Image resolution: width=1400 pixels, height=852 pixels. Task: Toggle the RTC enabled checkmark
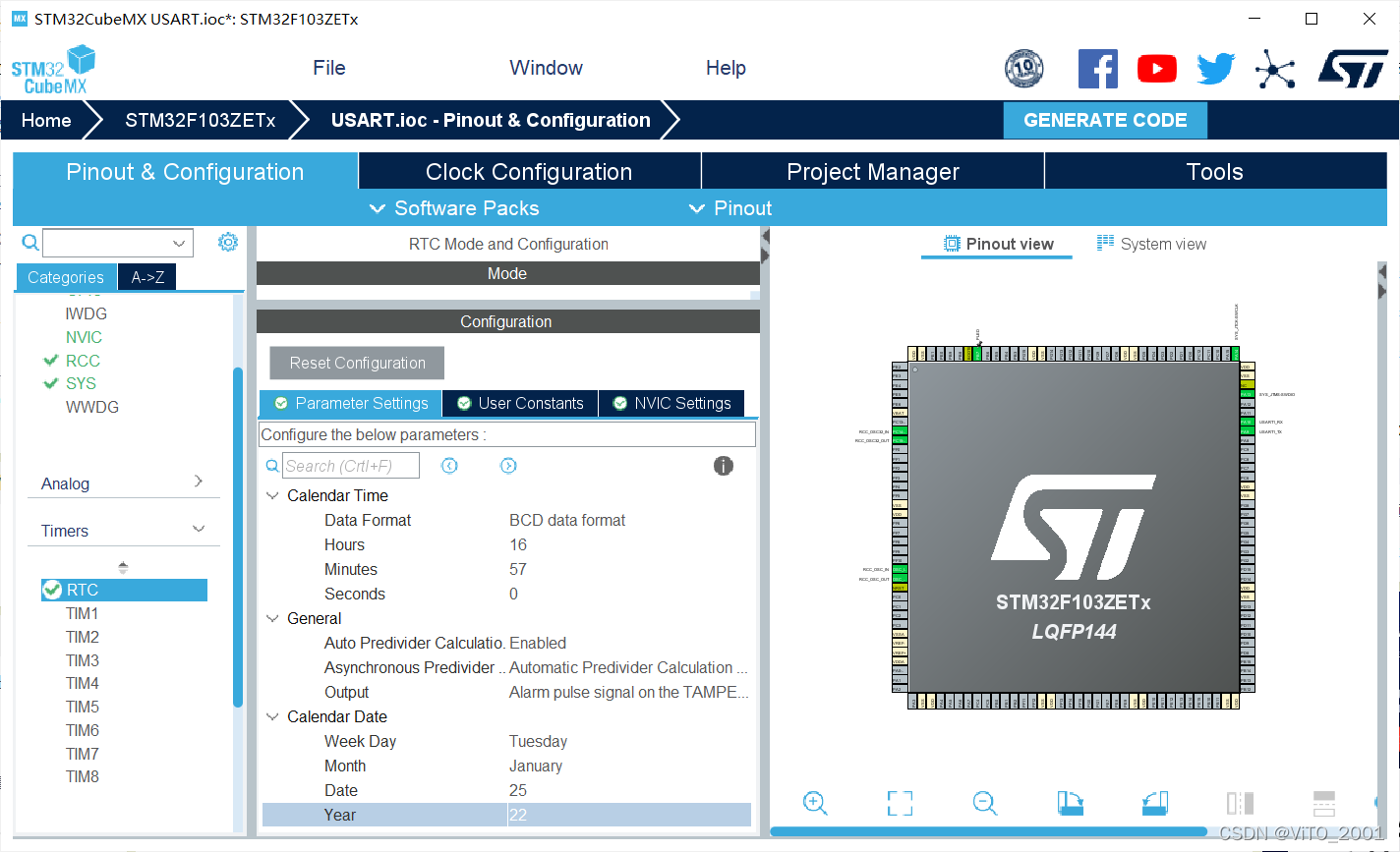click(52, 590)
